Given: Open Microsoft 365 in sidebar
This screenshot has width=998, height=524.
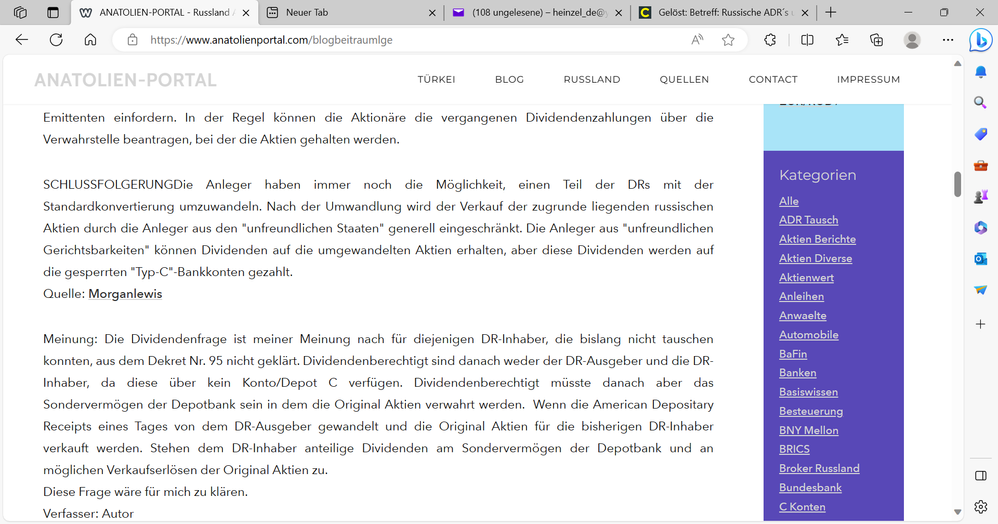Looking at the screenshot, I should point(981,227).
